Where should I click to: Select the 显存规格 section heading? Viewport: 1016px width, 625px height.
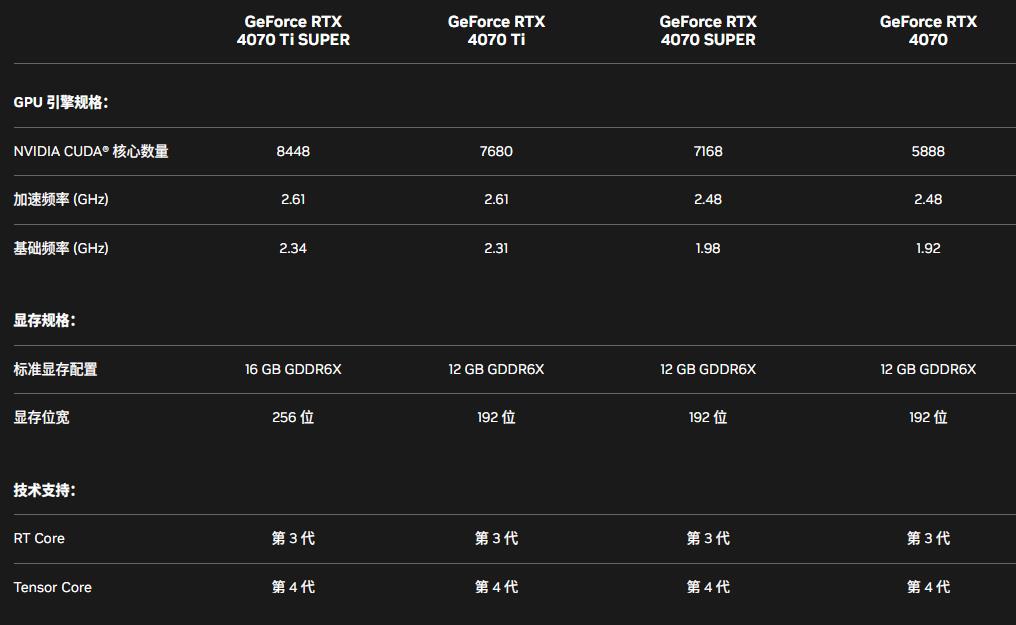click(45, 320)
